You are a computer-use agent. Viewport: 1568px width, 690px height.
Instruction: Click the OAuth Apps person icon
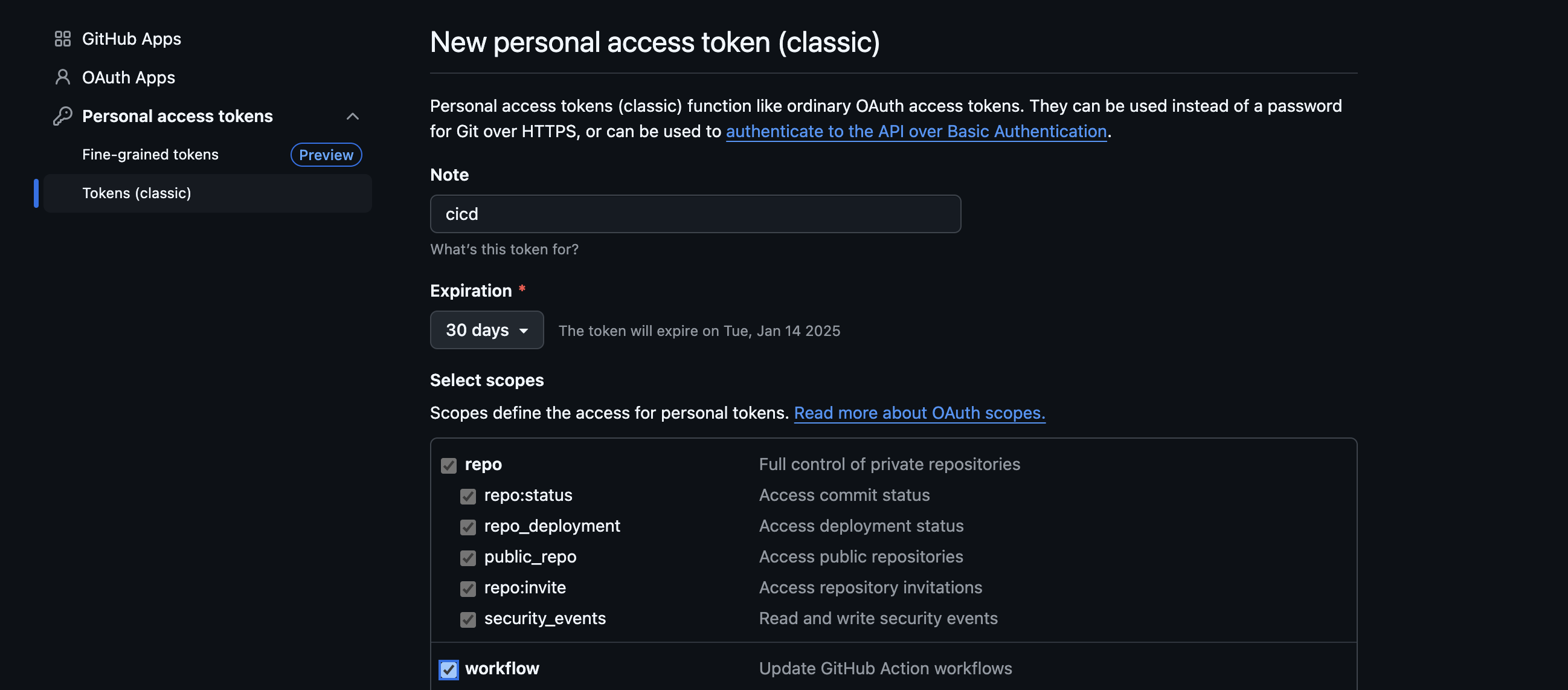(x=63, y=77)
